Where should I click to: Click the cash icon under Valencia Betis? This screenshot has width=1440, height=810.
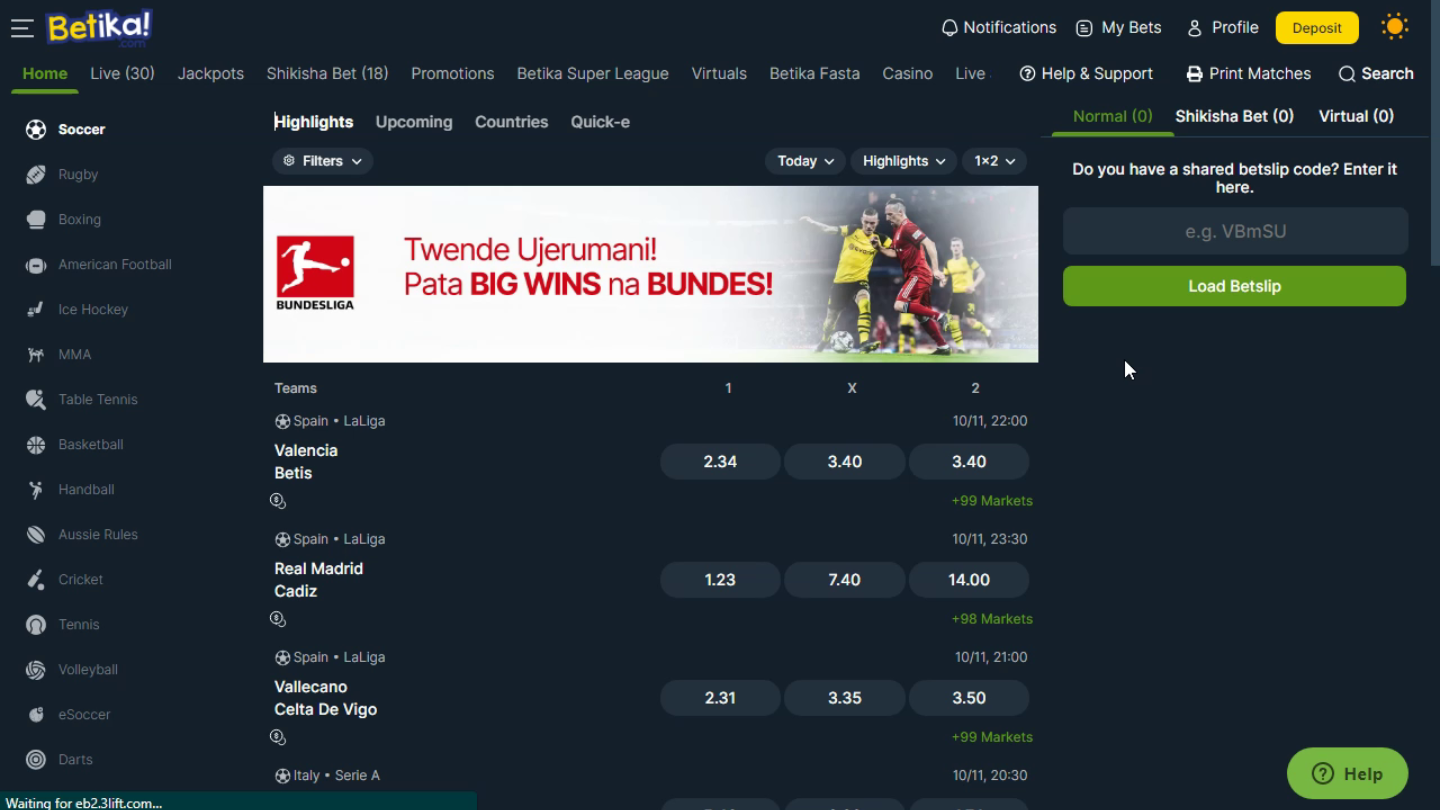(x=278, y=500)
